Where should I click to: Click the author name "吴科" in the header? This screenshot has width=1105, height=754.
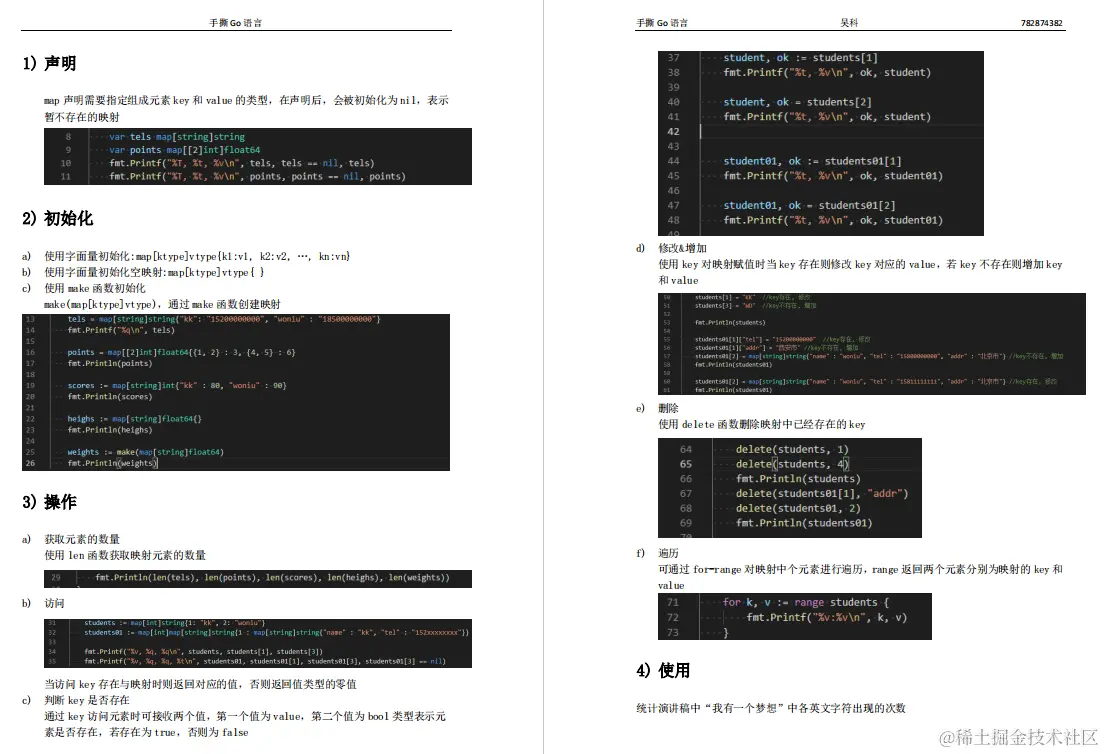coord(849,23)
